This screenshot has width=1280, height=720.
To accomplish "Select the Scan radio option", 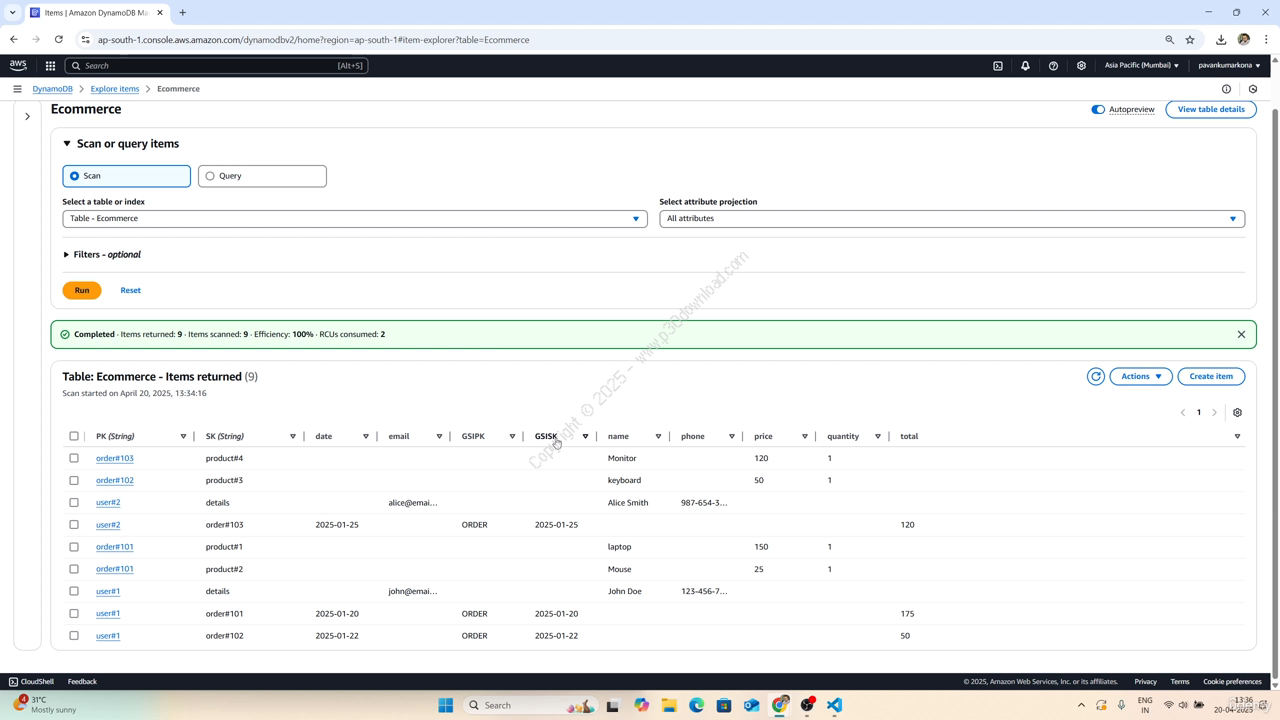I will (126, 176).
